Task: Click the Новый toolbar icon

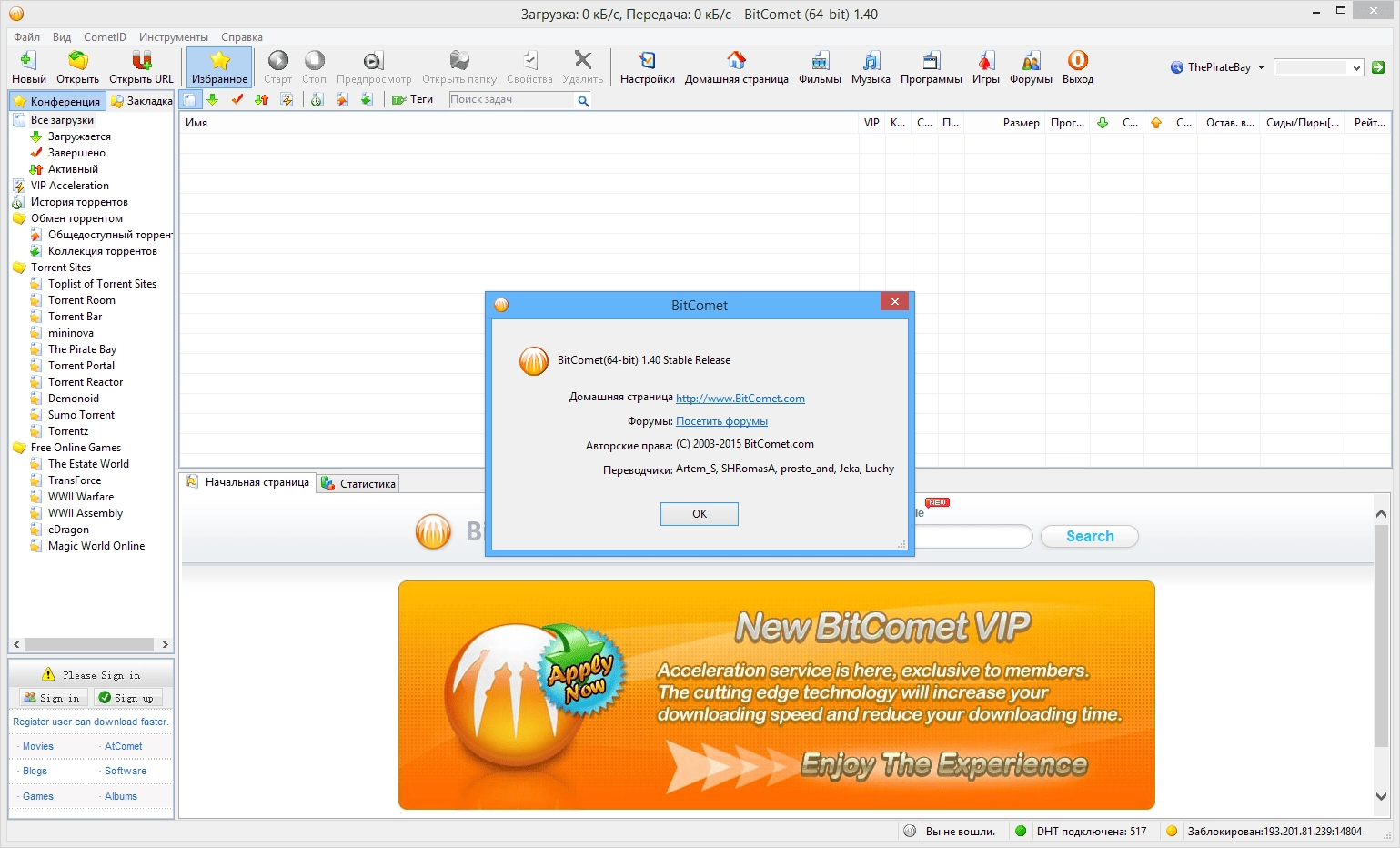Action: point(28,67)
